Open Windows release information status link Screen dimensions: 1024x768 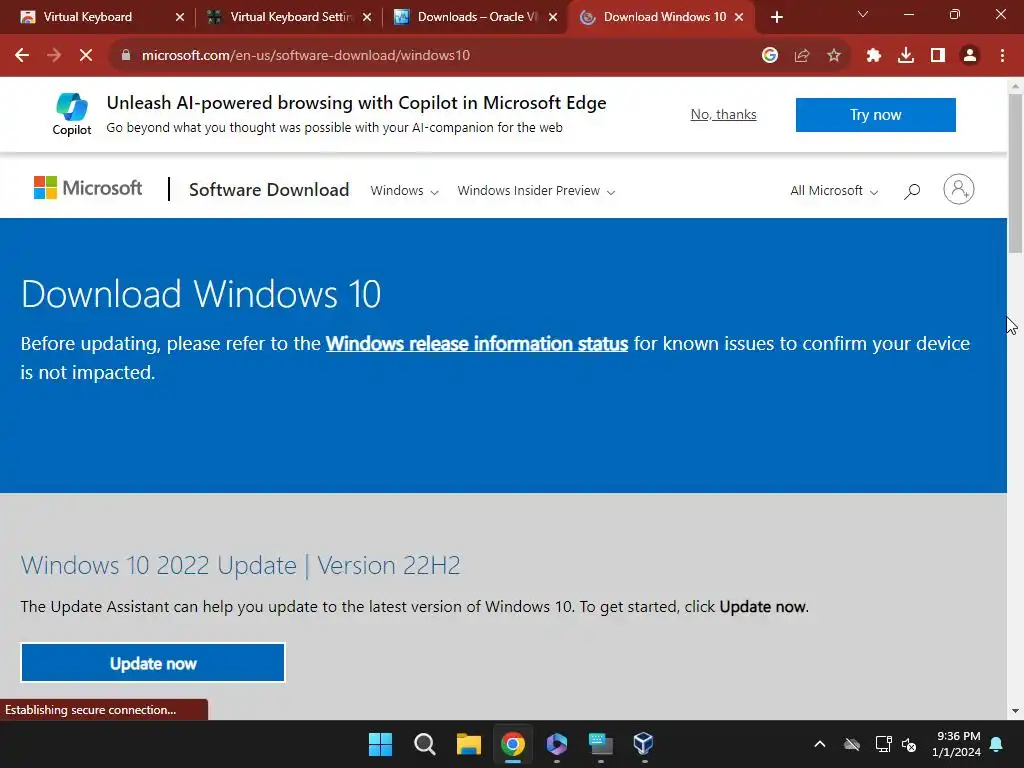(x=477, y=344)
